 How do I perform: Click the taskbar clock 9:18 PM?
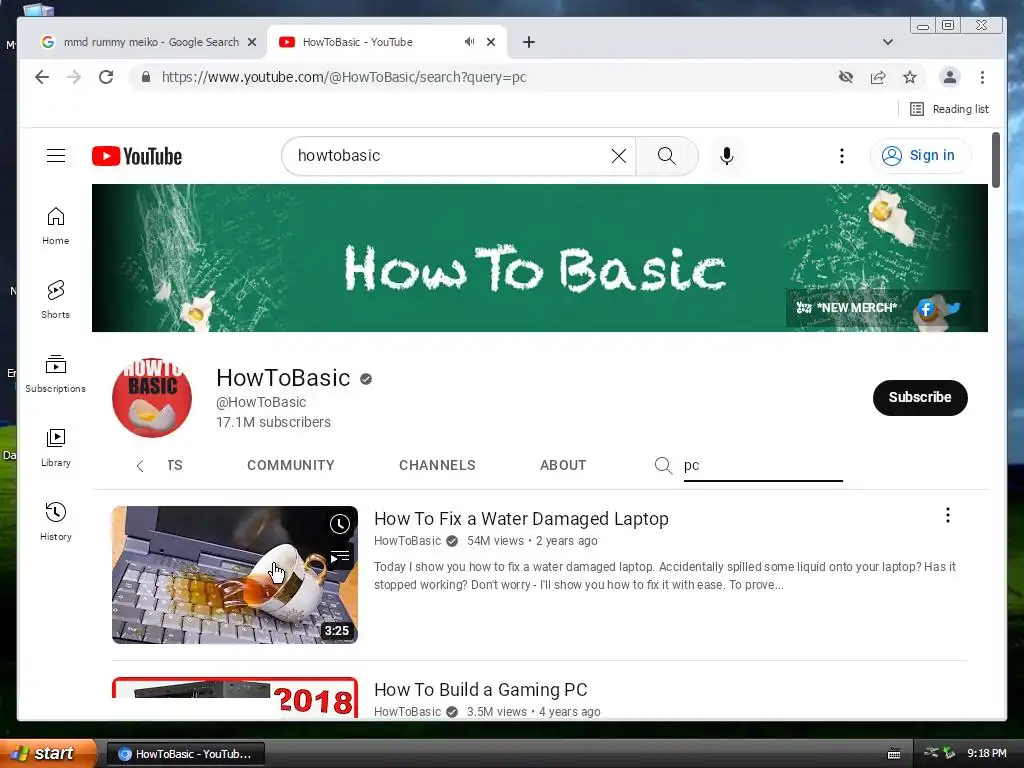(x=986, y=753)
